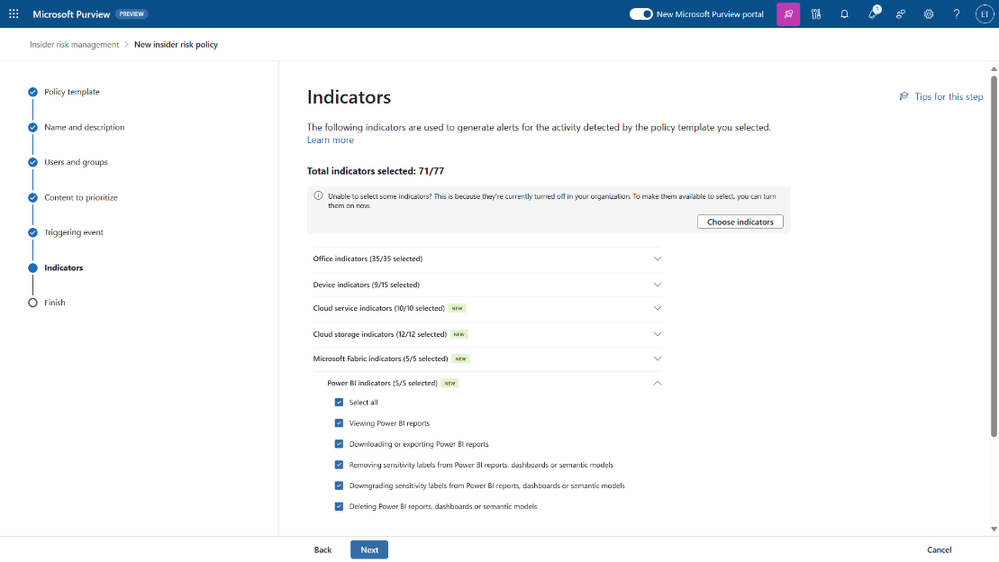Cancel the policy wizard
The height and width of the screenshot is (562, 999).
pos(939,550)
